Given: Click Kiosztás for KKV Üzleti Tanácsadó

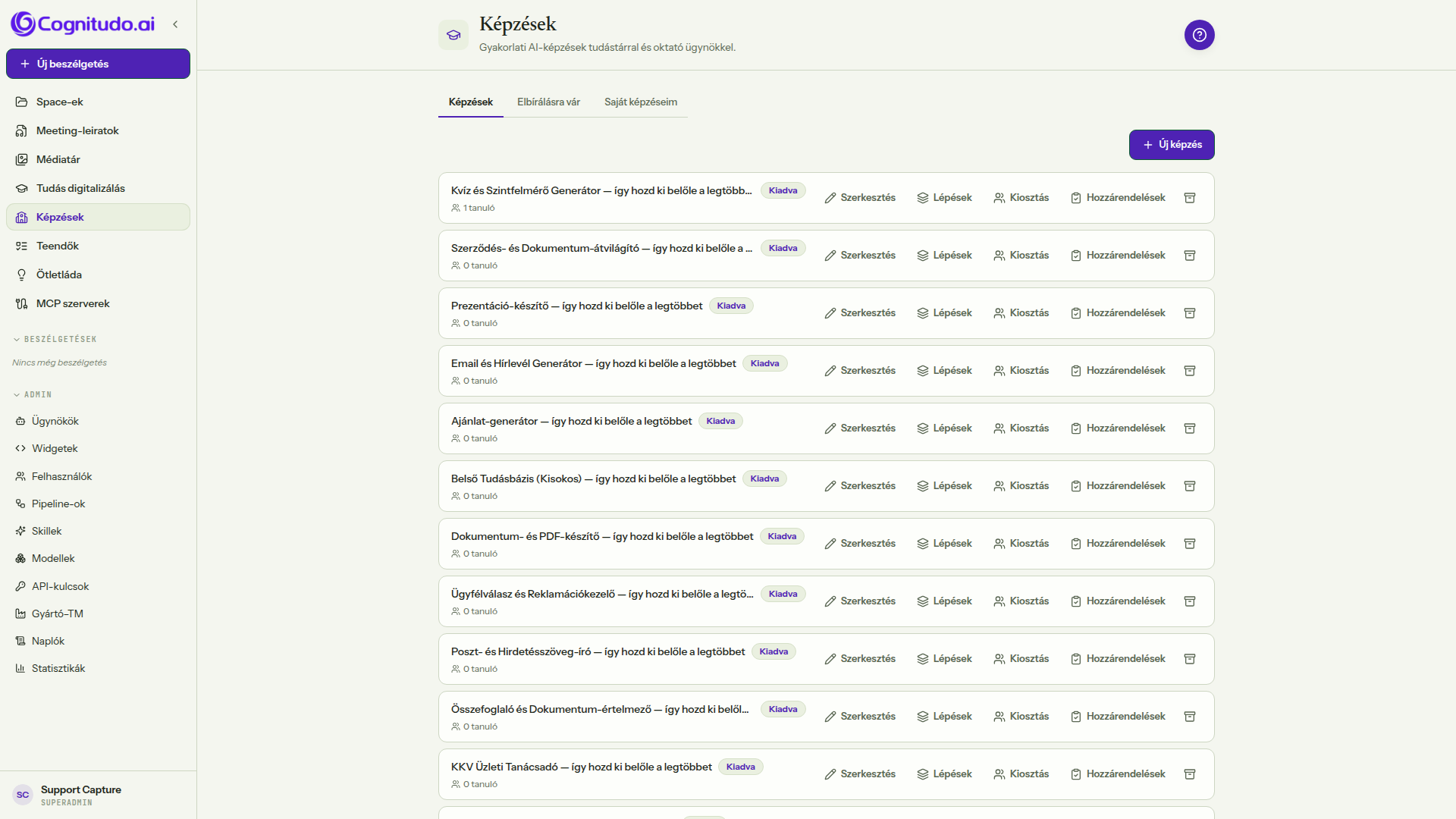Looking at the screenshot, I should tap(1021, 774).
